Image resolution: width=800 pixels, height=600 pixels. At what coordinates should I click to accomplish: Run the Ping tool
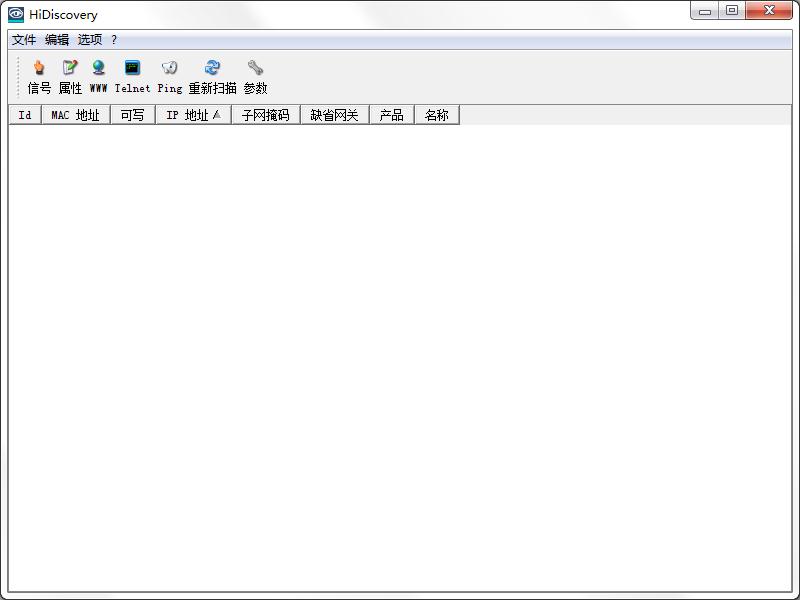170,77
